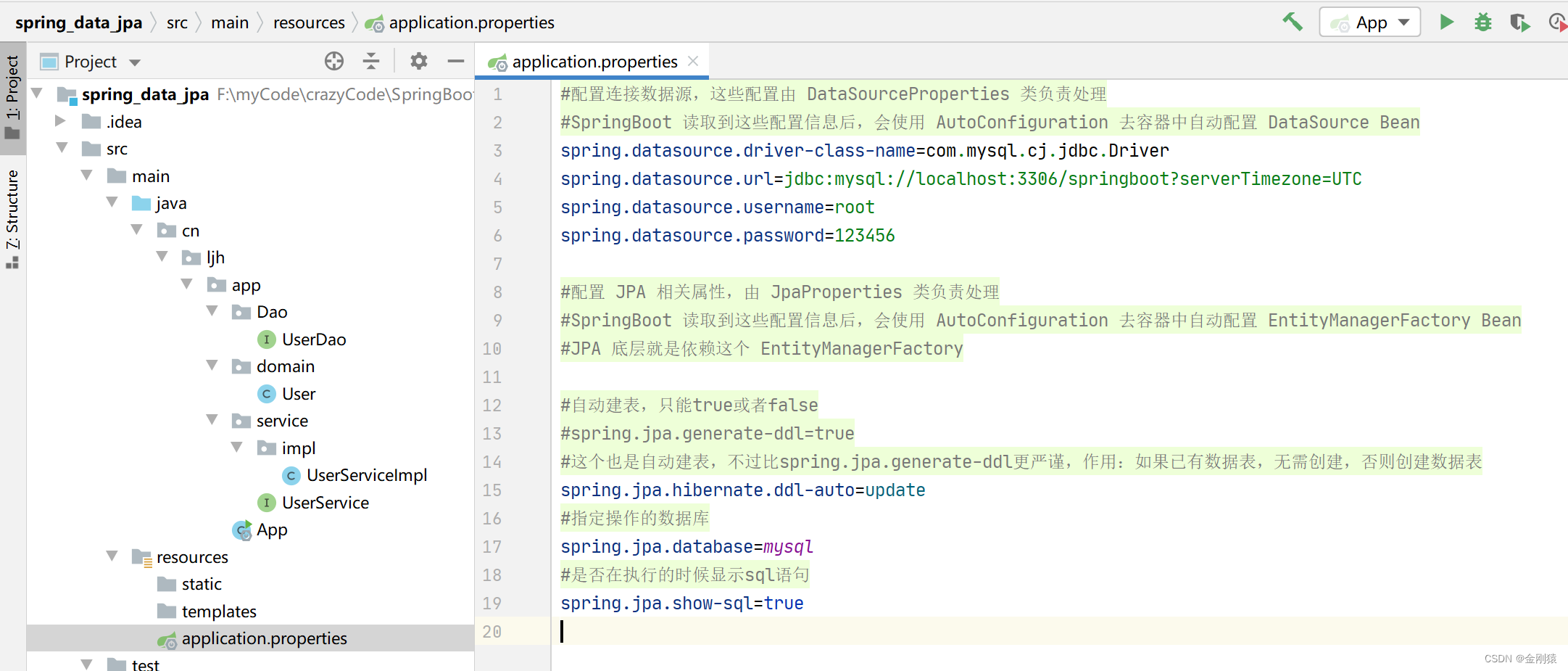This screenshot has height=671, width=1568.
Task: Click the App runnable class icon
Action: tap(242, 530)
